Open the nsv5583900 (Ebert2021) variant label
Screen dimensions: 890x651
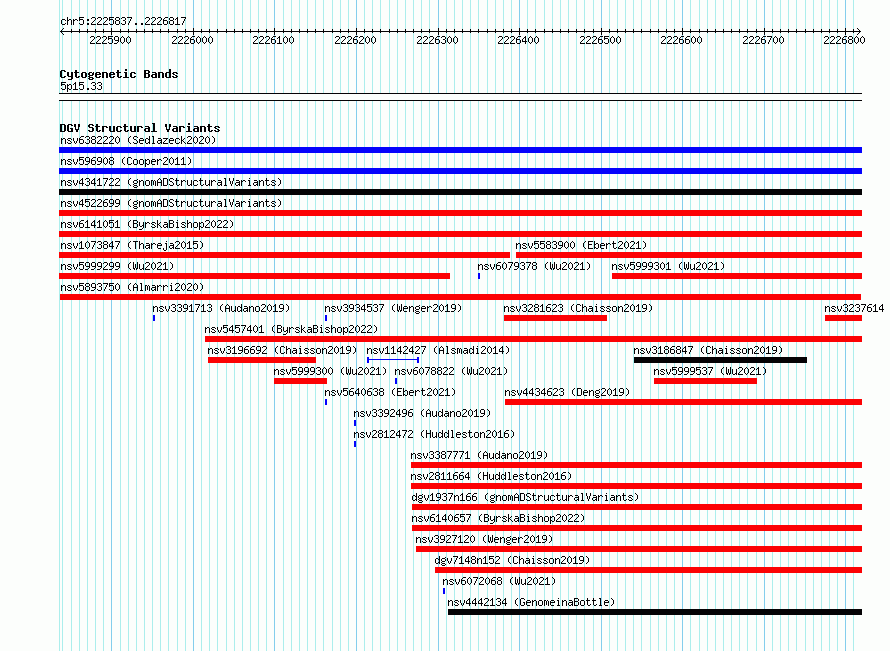tap(581, 245)
